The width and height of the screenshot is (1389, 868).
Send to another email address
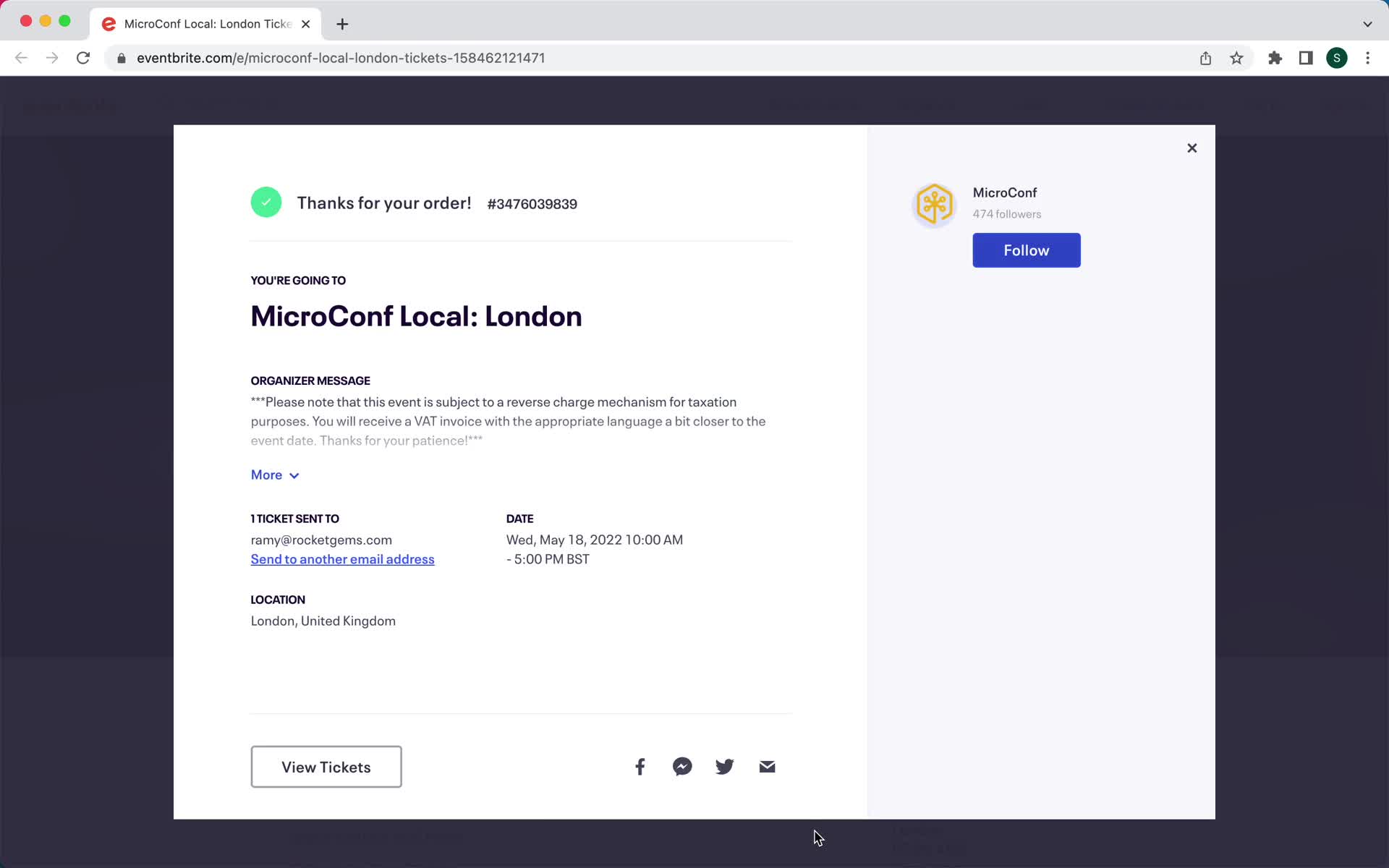pyautogui.click(x=343, y=559)
